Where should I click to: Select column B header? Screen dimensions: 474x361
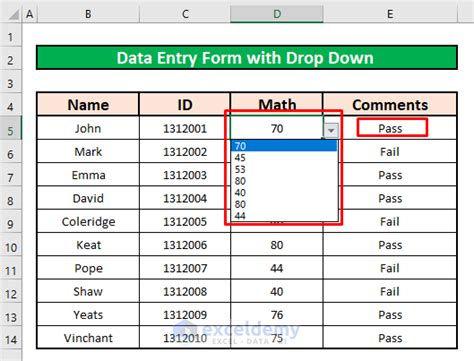coord(88,14)
